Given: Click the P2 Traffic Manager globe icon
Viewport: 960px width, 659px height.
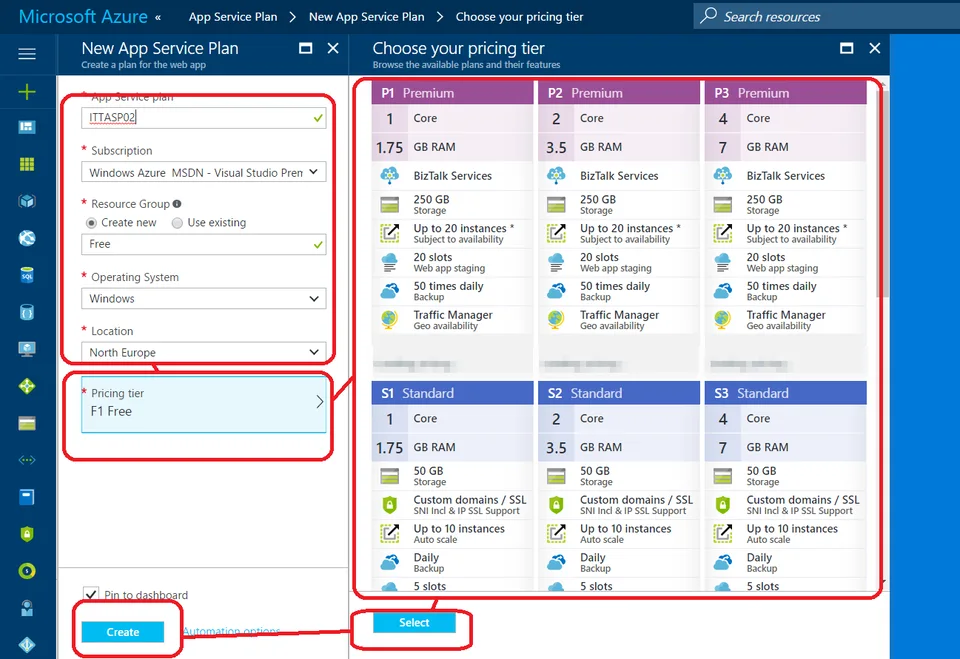Looking at the screenshot, I should [556, 320].
